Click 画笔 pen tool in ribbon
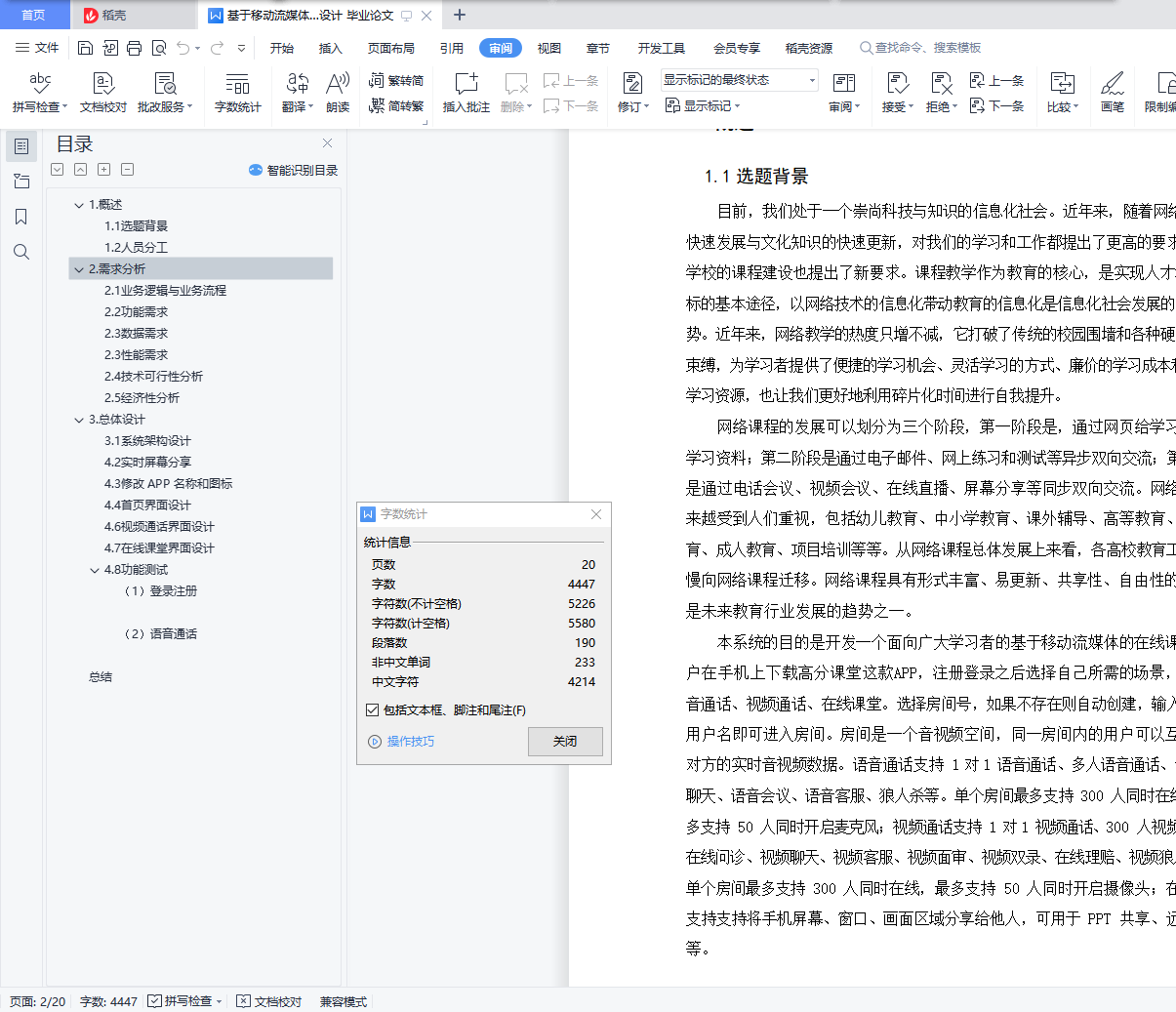The width and height of the screenshot is (1176, 1012). pyautogui.click(x=1113, y=93)
